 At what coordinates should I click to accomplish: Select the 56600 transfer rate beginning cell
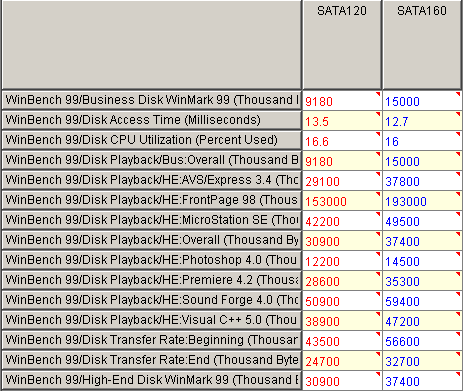[x=422, y=340]
